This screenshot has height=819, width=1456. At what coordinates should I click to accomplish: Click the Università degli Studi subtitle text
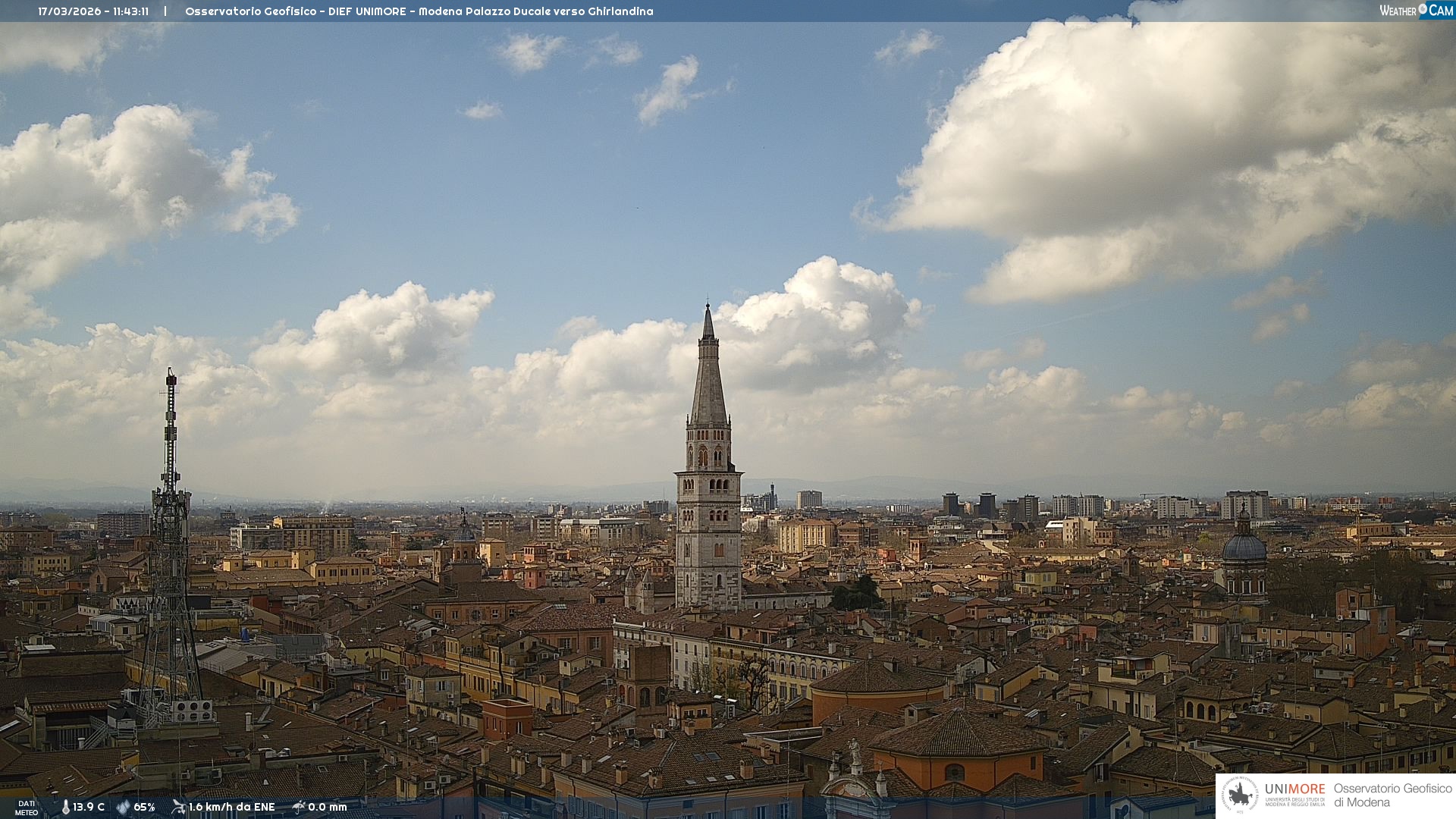1294,802
